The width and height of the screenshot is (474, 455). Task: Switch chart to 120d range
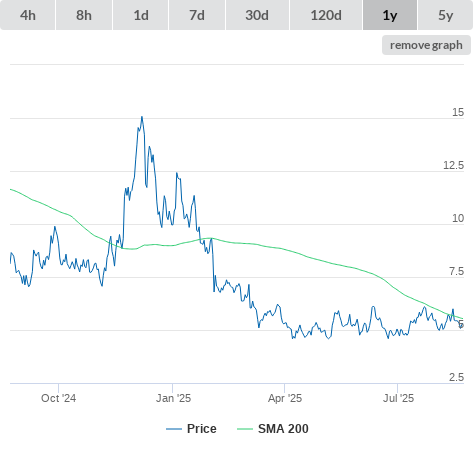326,15
